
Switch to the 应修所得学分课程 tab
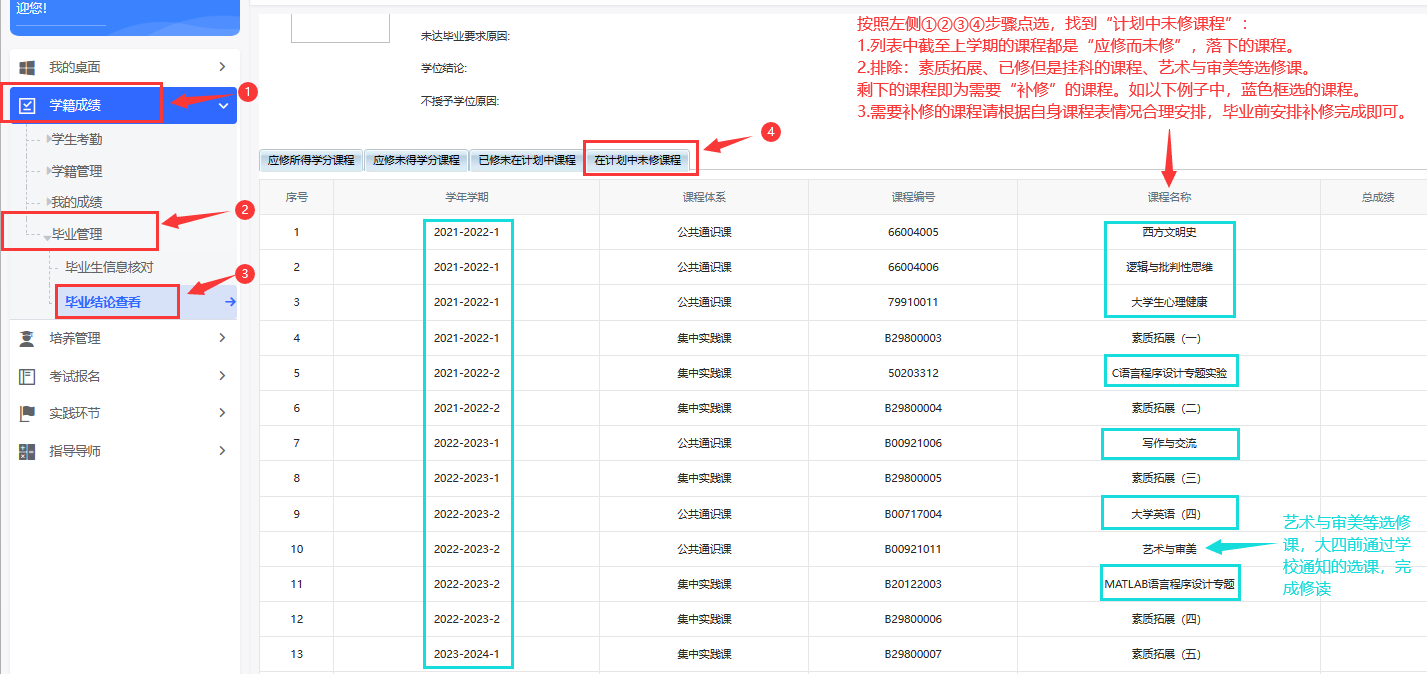pos(311,160)
